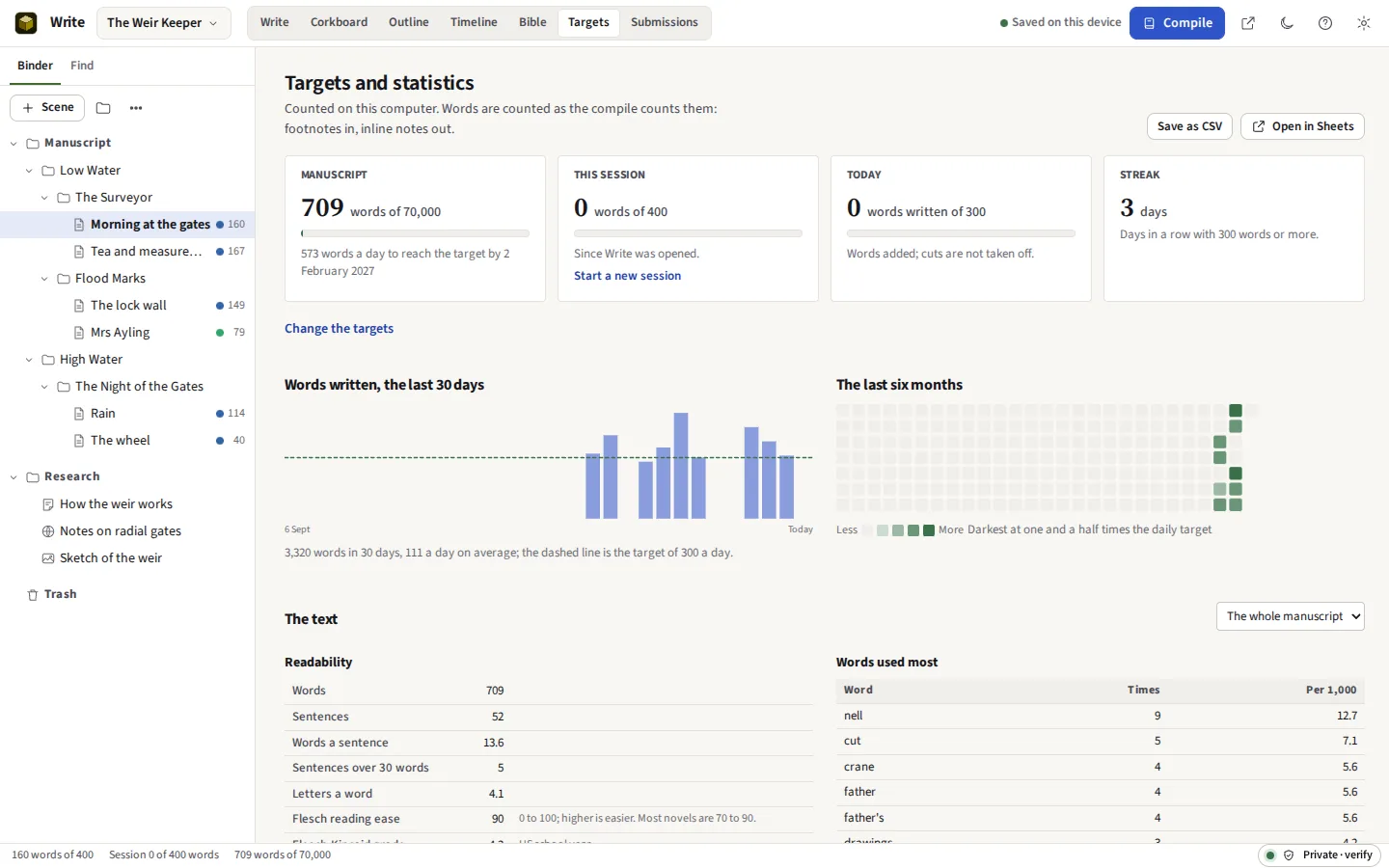This screenshot has height=868, width=1389.
Task: Collapse the Low Water folder
Action: click(29, 171)
